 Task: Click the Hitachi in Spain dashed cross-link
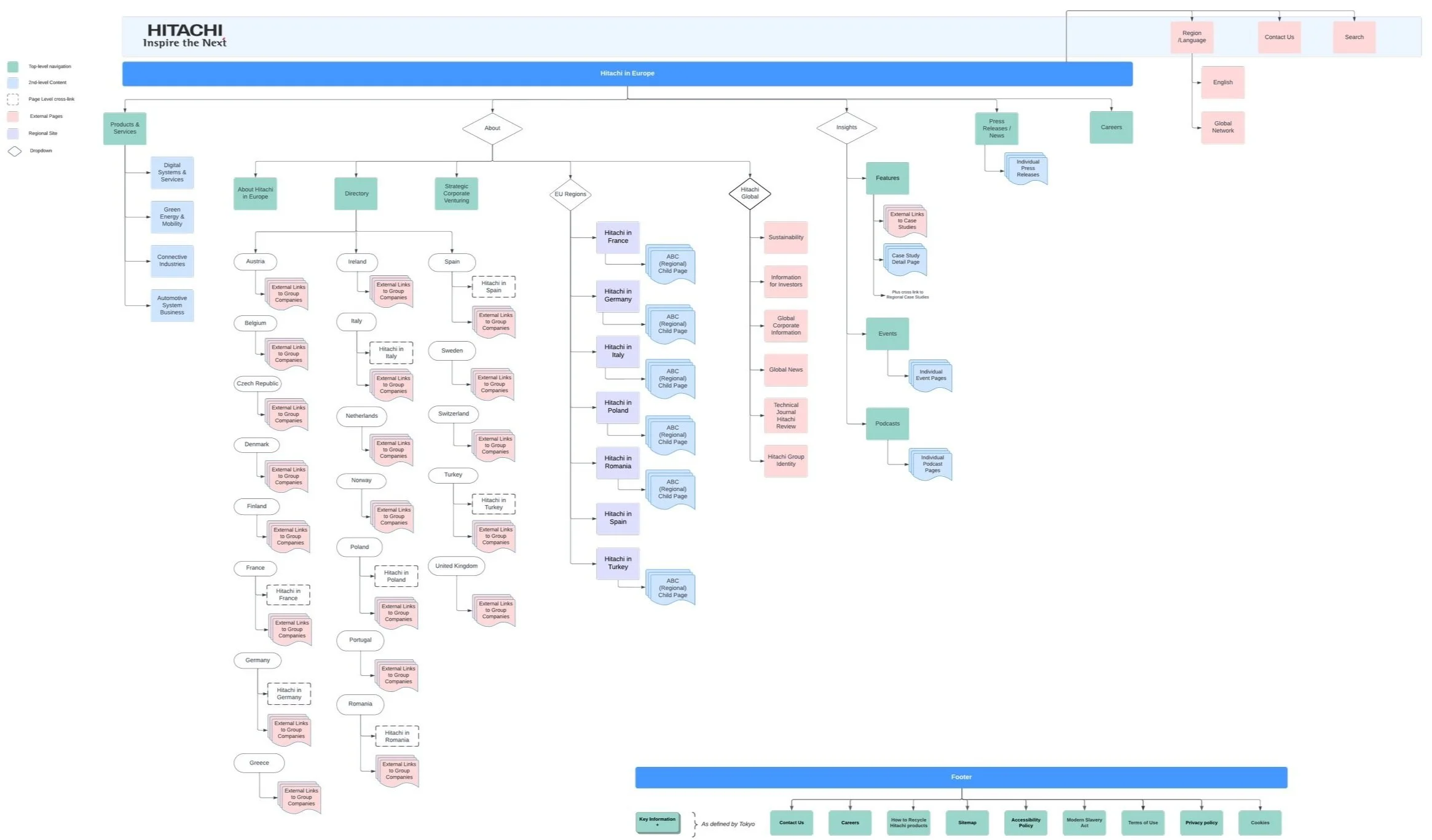pyautogui.click(x=494, y=287)
